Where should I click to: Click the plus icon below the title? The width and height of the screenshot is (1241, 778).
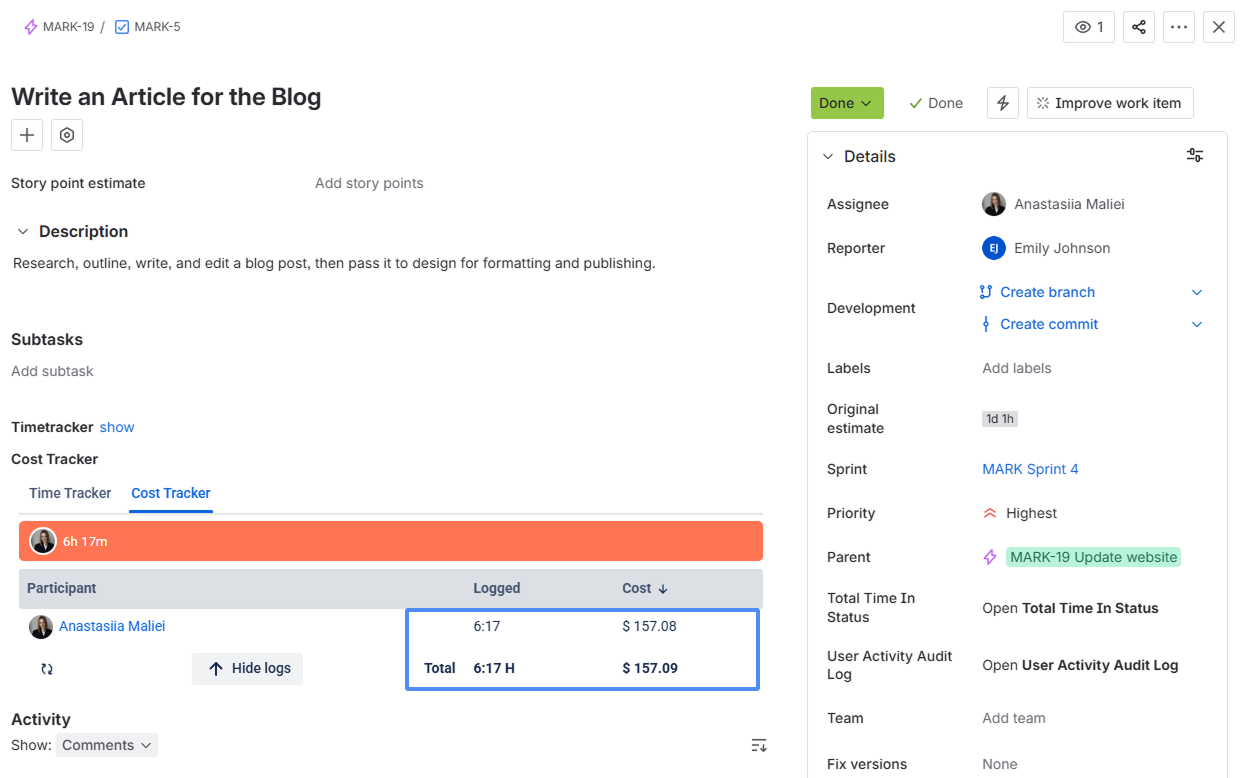pos(27,135)
